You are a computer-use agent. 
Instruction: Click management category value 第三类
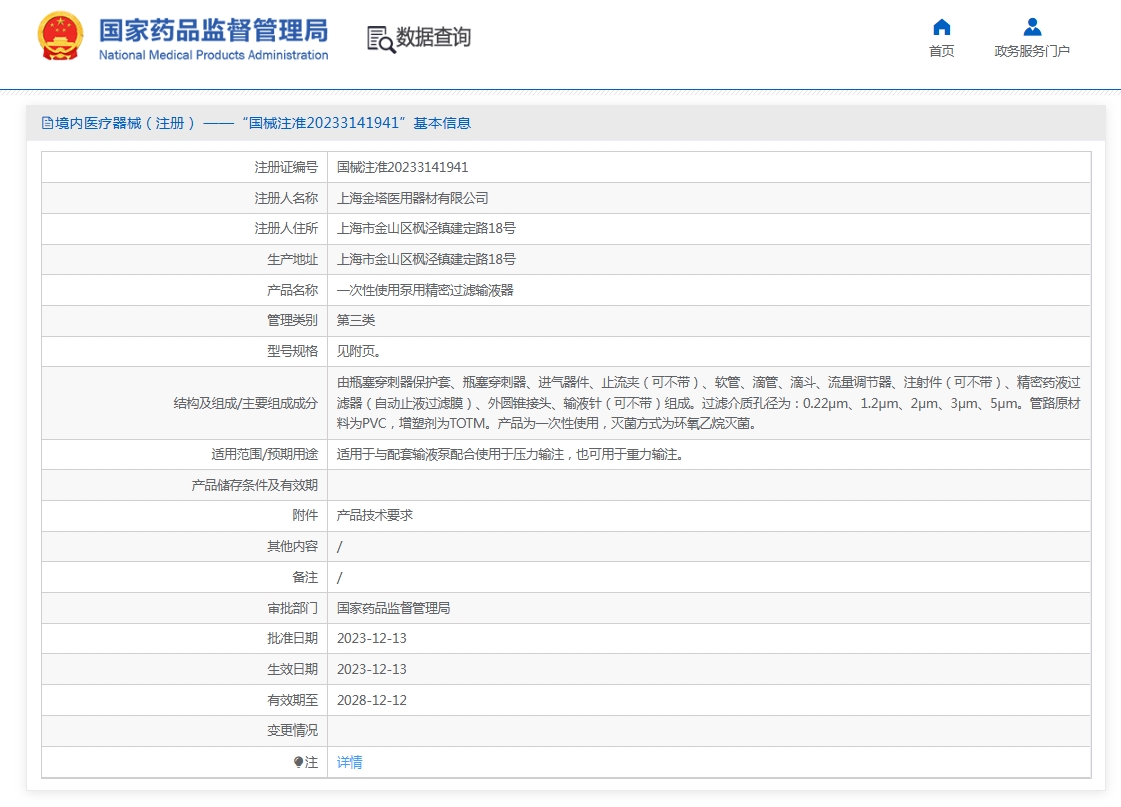click(356, 320)
